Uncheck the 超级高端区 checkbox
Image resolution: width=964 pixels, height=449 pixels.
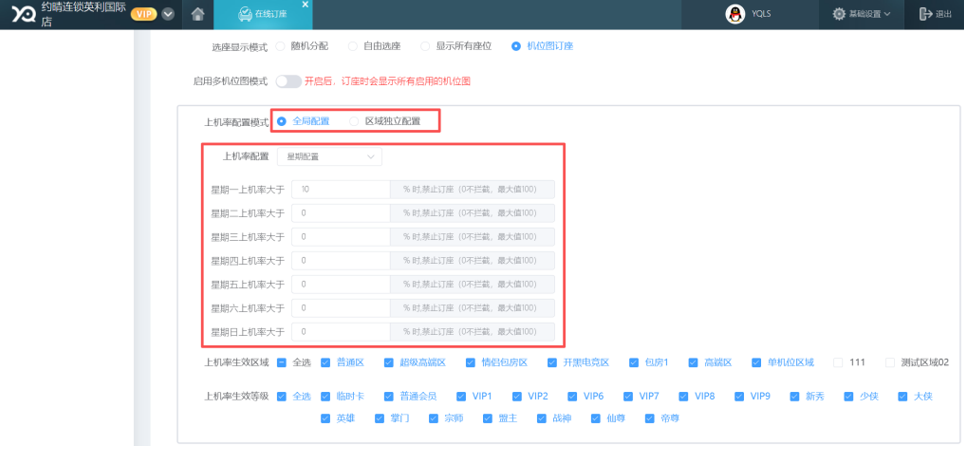tap(389, 362)
